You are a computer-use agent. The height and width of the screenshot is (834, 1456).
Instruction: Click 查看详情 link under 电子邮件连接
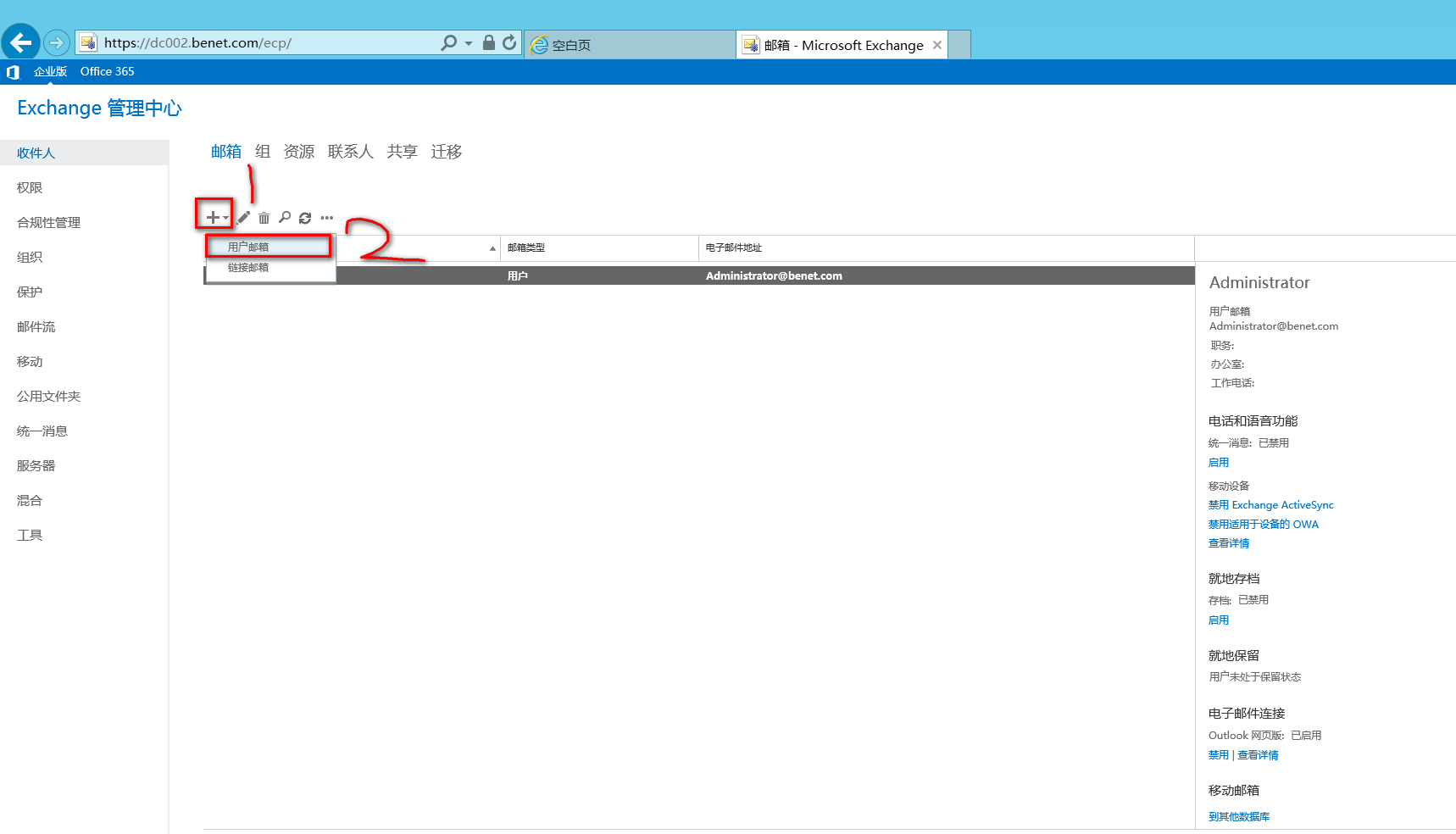(1258, 755)
